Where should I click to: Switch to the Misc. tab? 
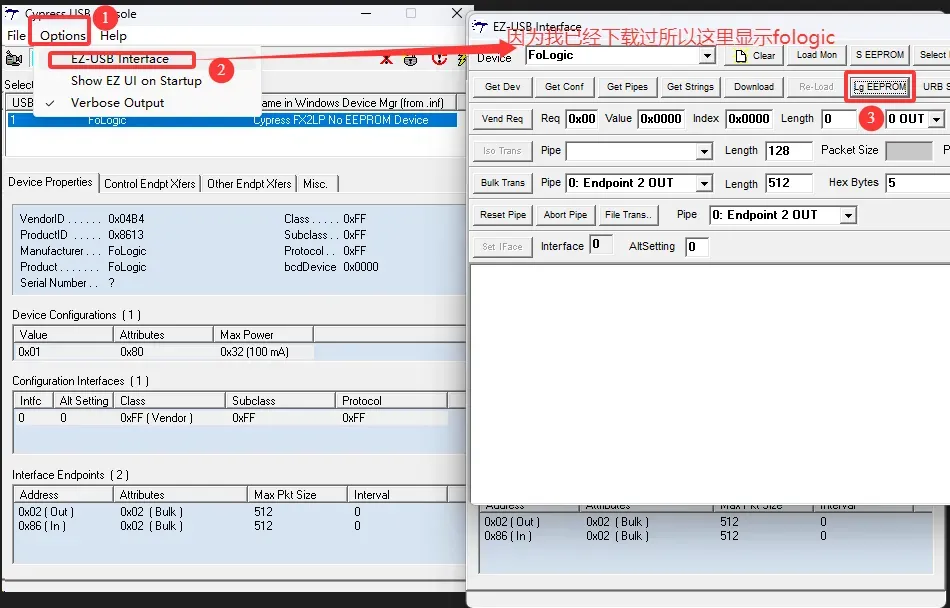click(x=315, y=183)
